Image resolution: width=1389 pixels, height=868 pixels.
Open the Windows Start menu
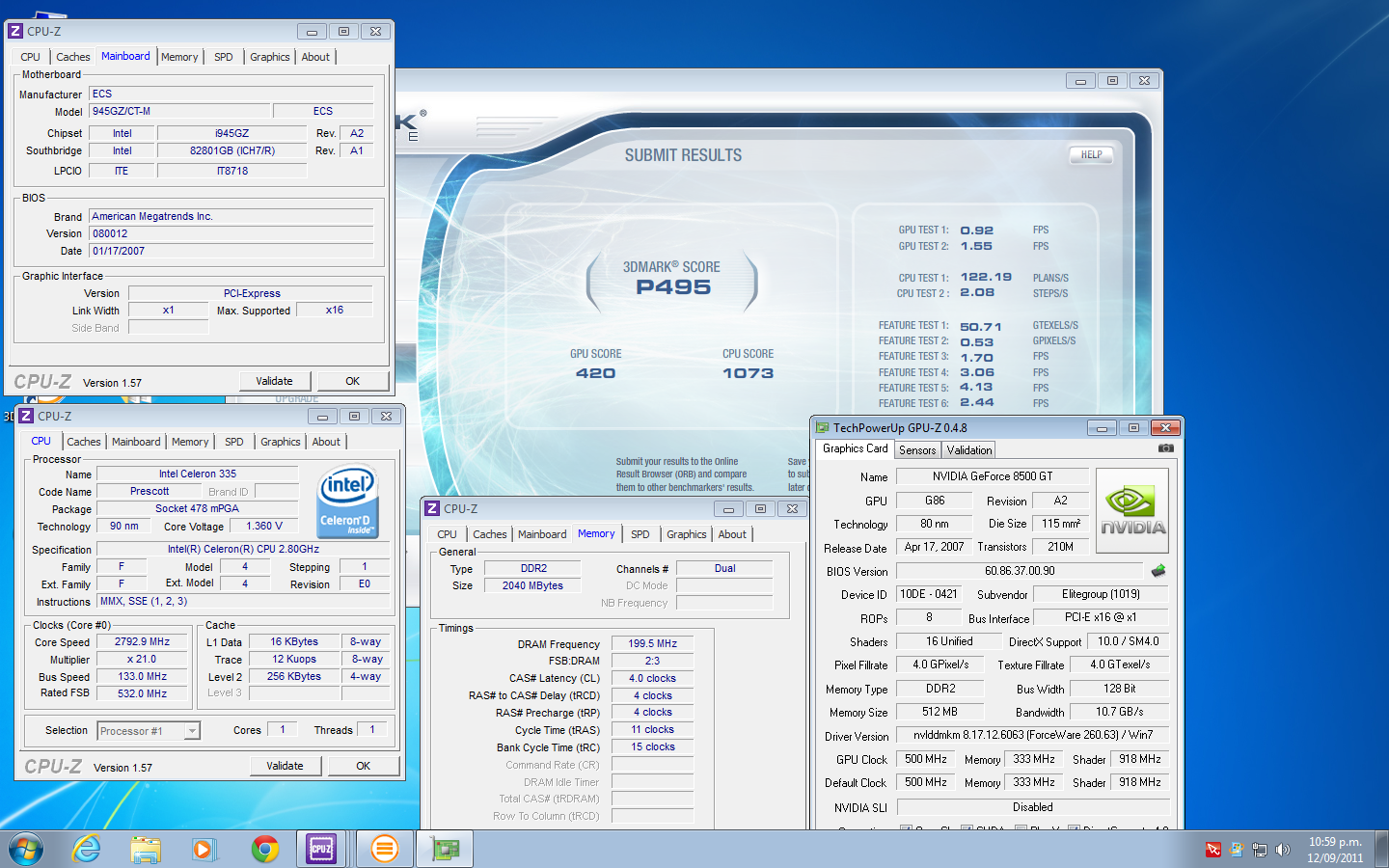click(x=26, y=849)
